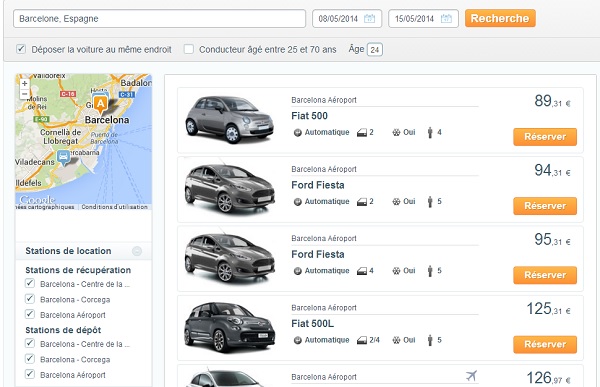Click the Fiat 500 passengers icon
This screenshot has height=387, width=600.
430,132
